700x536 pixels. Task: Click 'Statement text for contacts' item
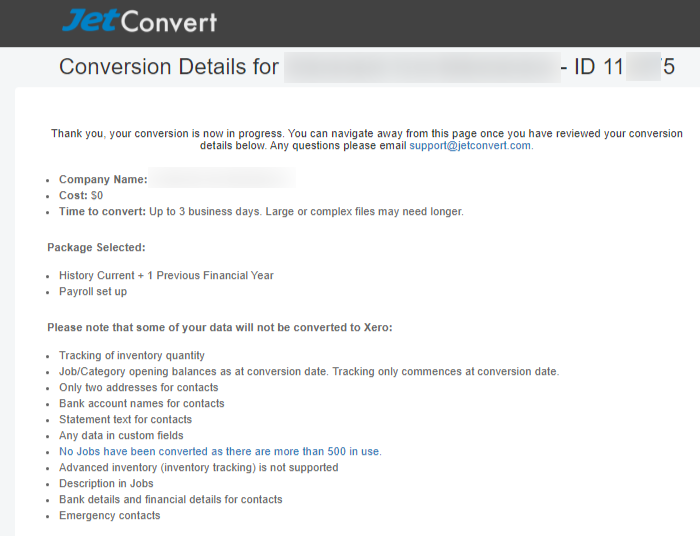point(125,420)
